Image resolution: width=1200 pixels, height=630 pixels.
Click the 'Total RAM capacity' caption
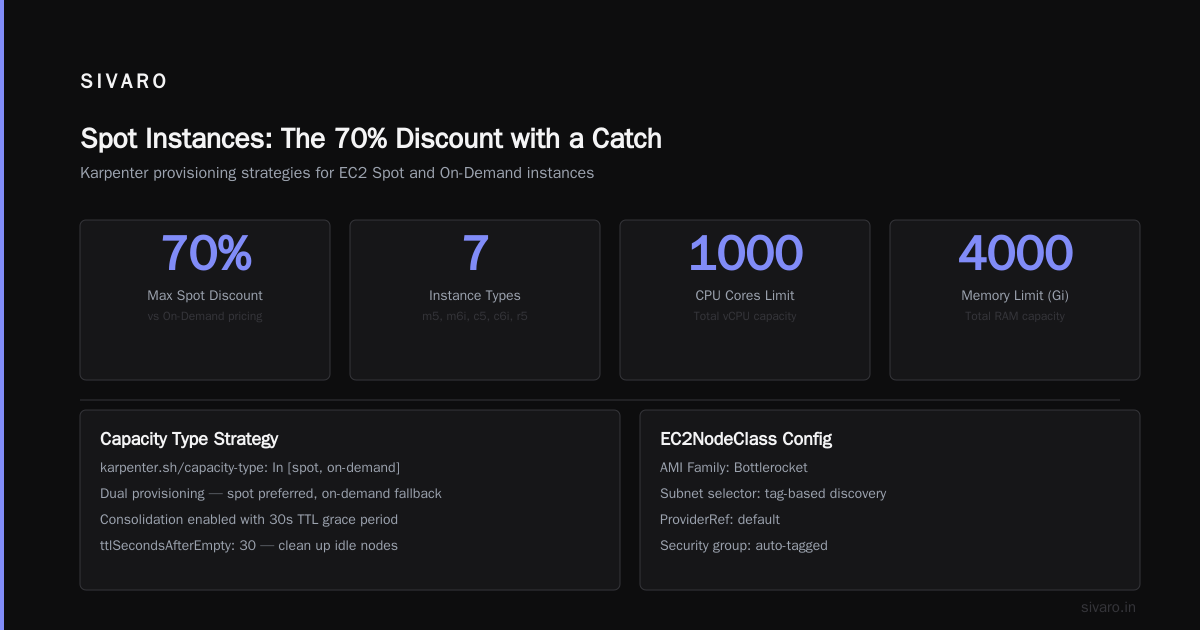tap(1015, 316)
